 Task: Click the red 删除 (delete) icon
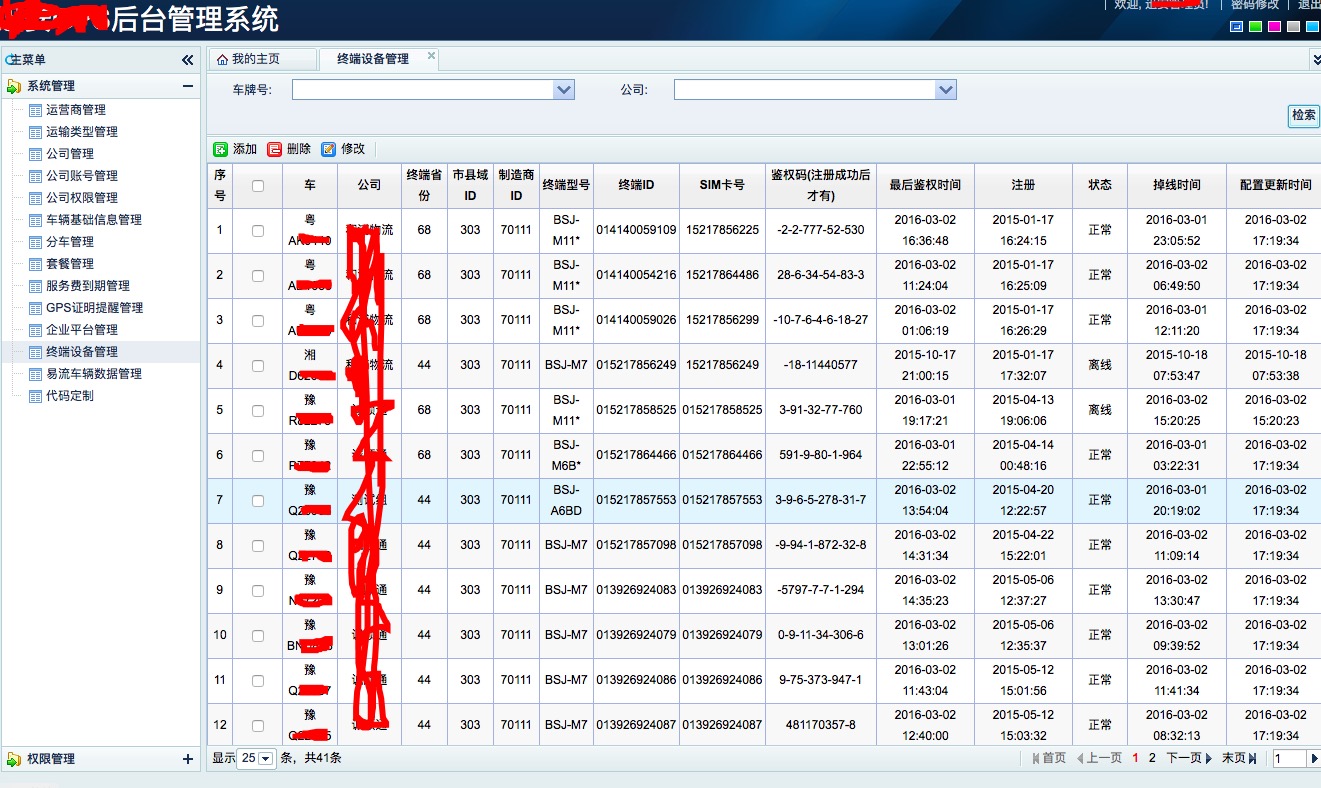click(x=274, y=149)
